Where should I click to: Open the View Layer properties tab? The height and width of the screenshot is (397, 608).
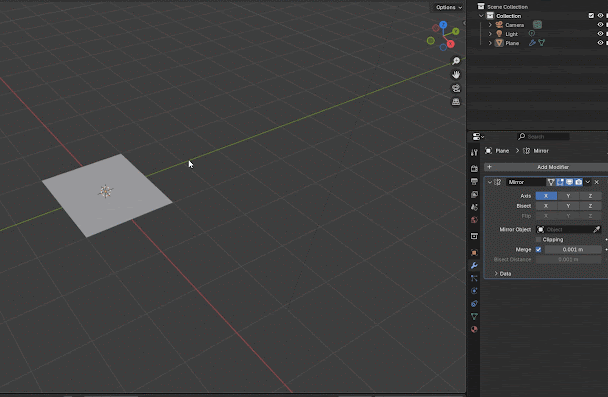[474, 194]
